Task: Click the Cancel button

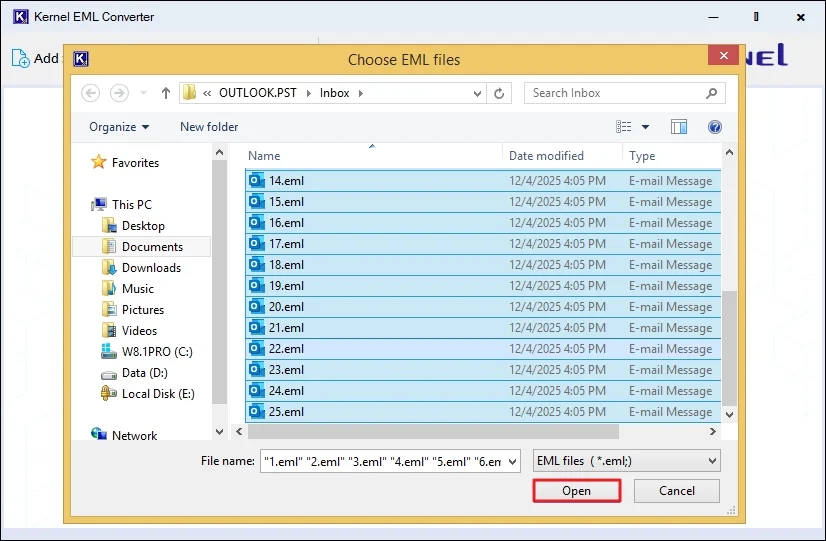Action: pyautogui.click(x=677, y=491)
